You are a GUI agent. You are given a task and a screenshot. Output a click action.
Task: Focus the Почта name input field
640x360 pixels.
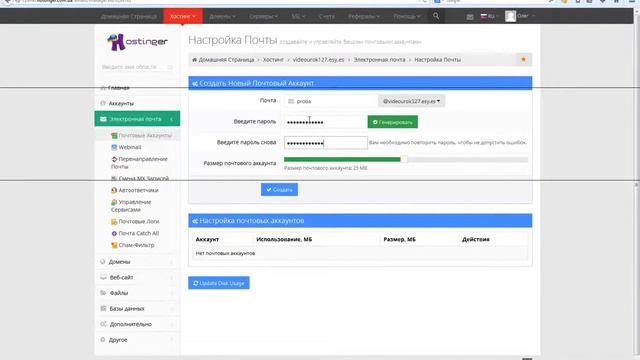tap(331, 101)
